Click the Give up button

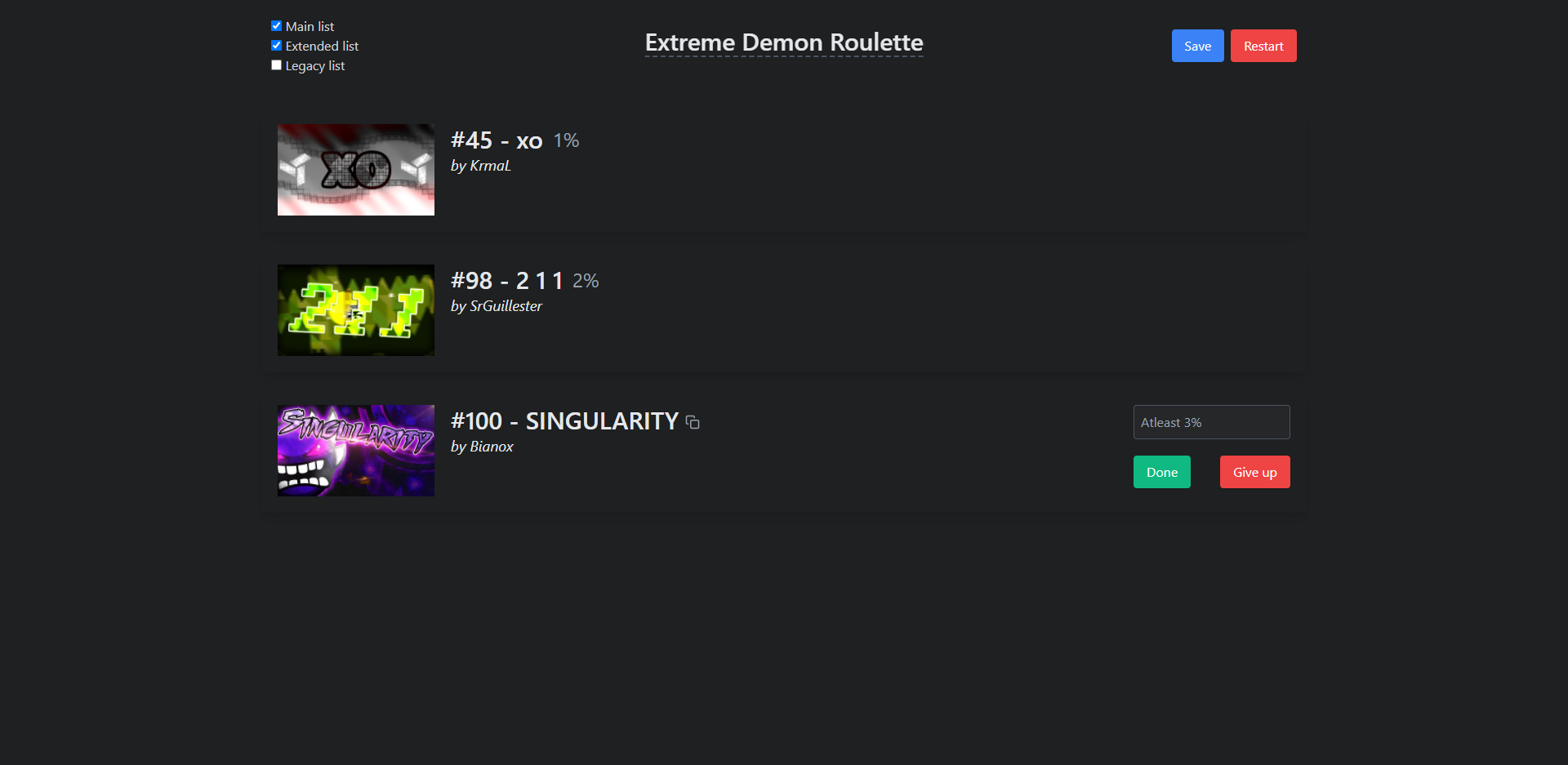[1254, 472]
